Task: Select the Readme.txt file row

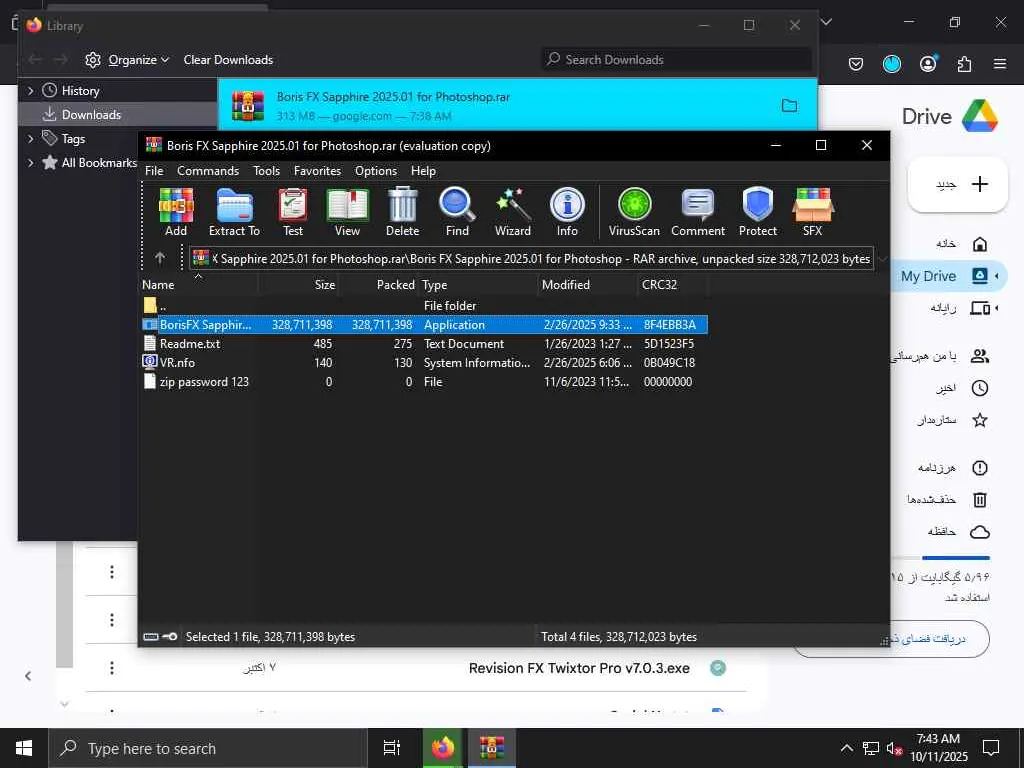Action: pyautogui.click(x=424, y=344)
